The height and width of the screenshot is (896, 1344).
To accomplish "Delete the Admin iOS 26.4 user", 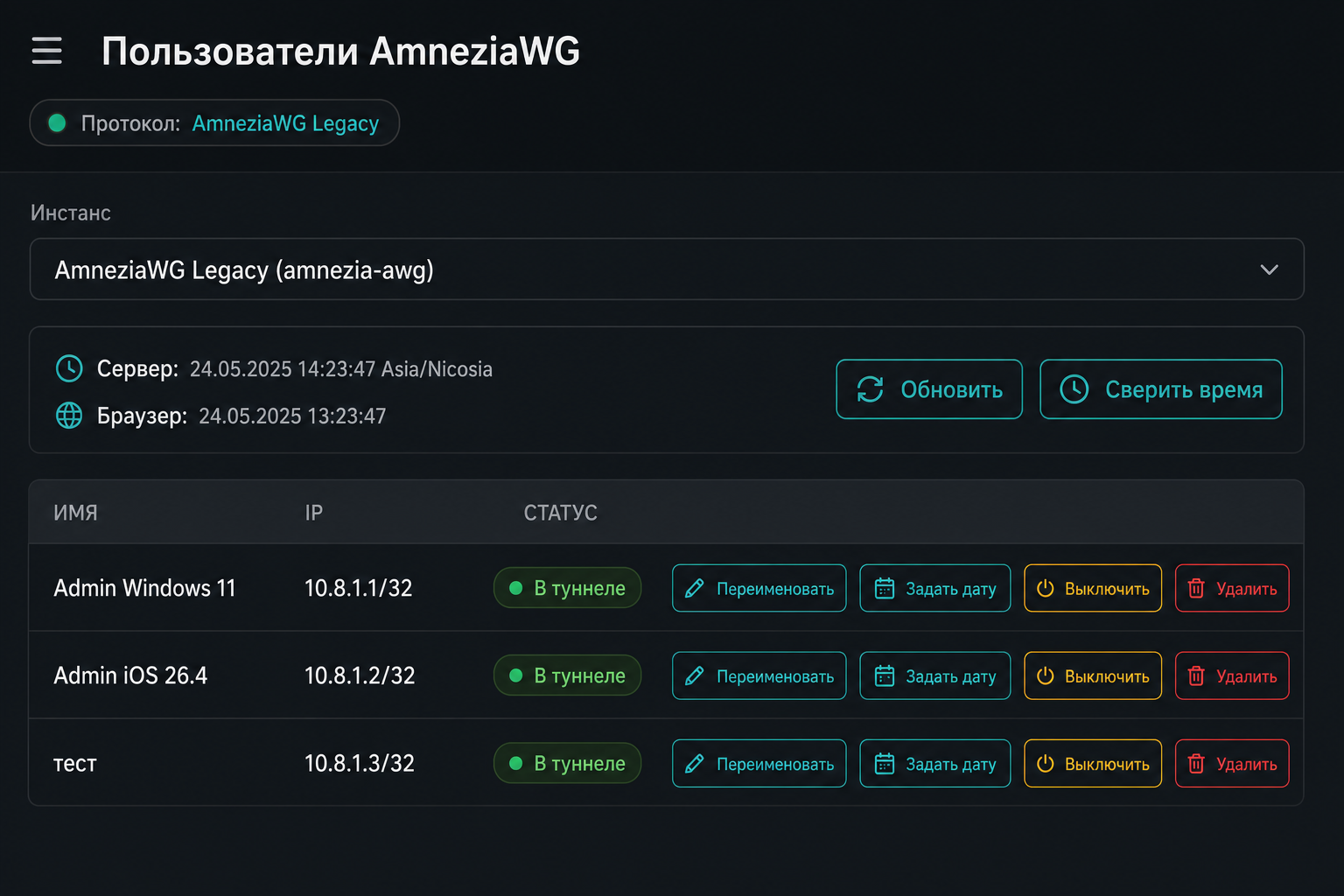I will click(x=1232, y=675).
